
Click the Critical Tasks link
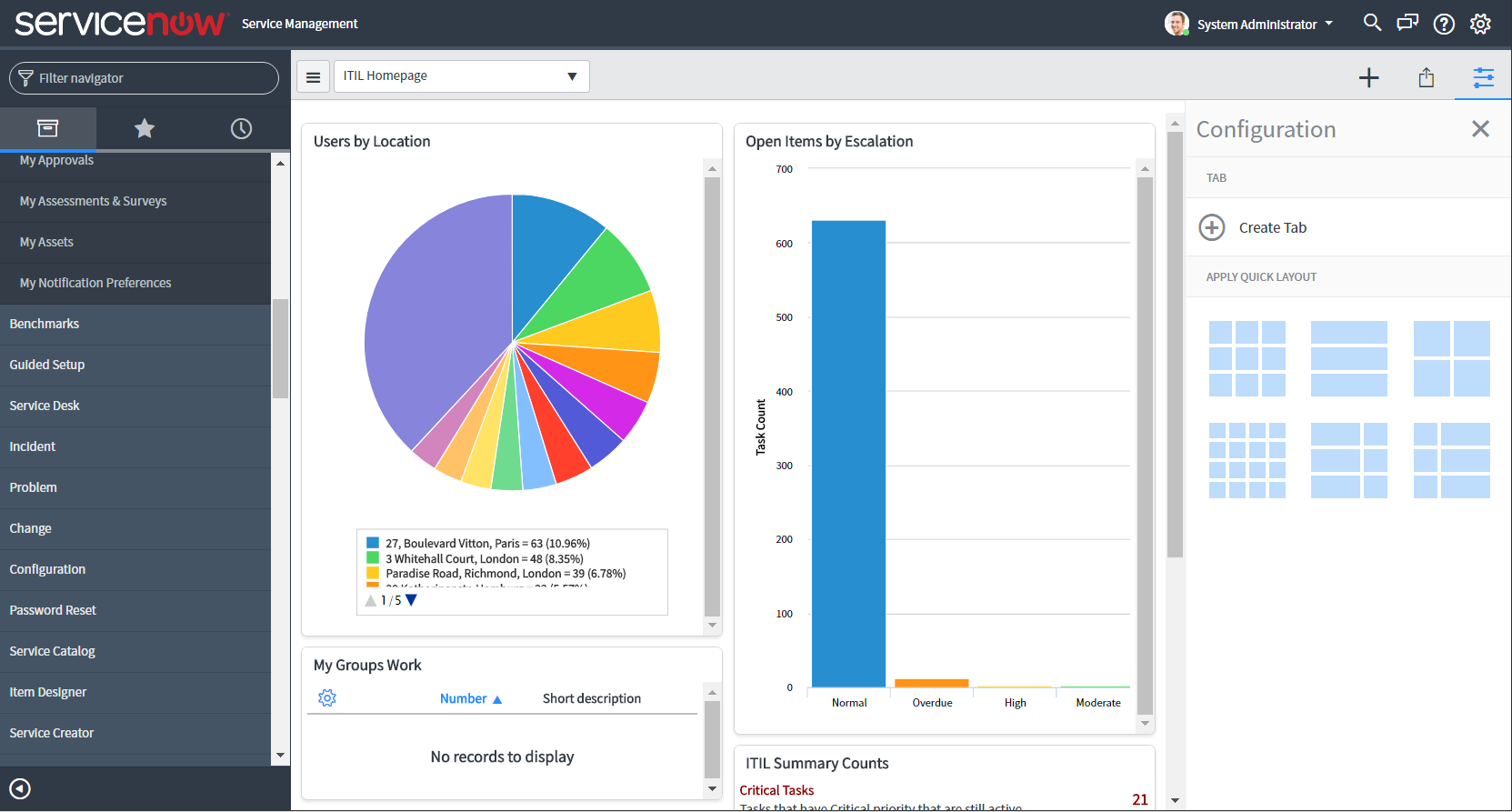pyautogui.click(x=776, y=790)
